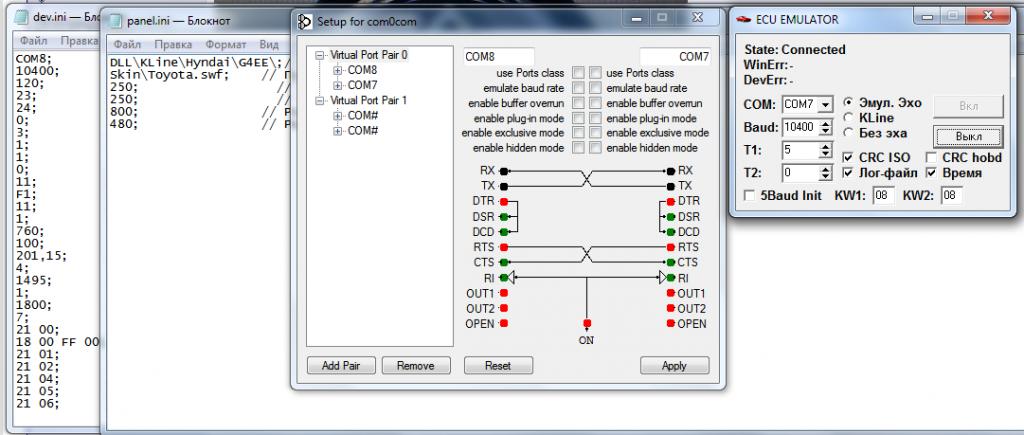Click the red car icon in ECU Emulator title bar
The width and height of the screenshot is (1024, 435).
point(743,18)
